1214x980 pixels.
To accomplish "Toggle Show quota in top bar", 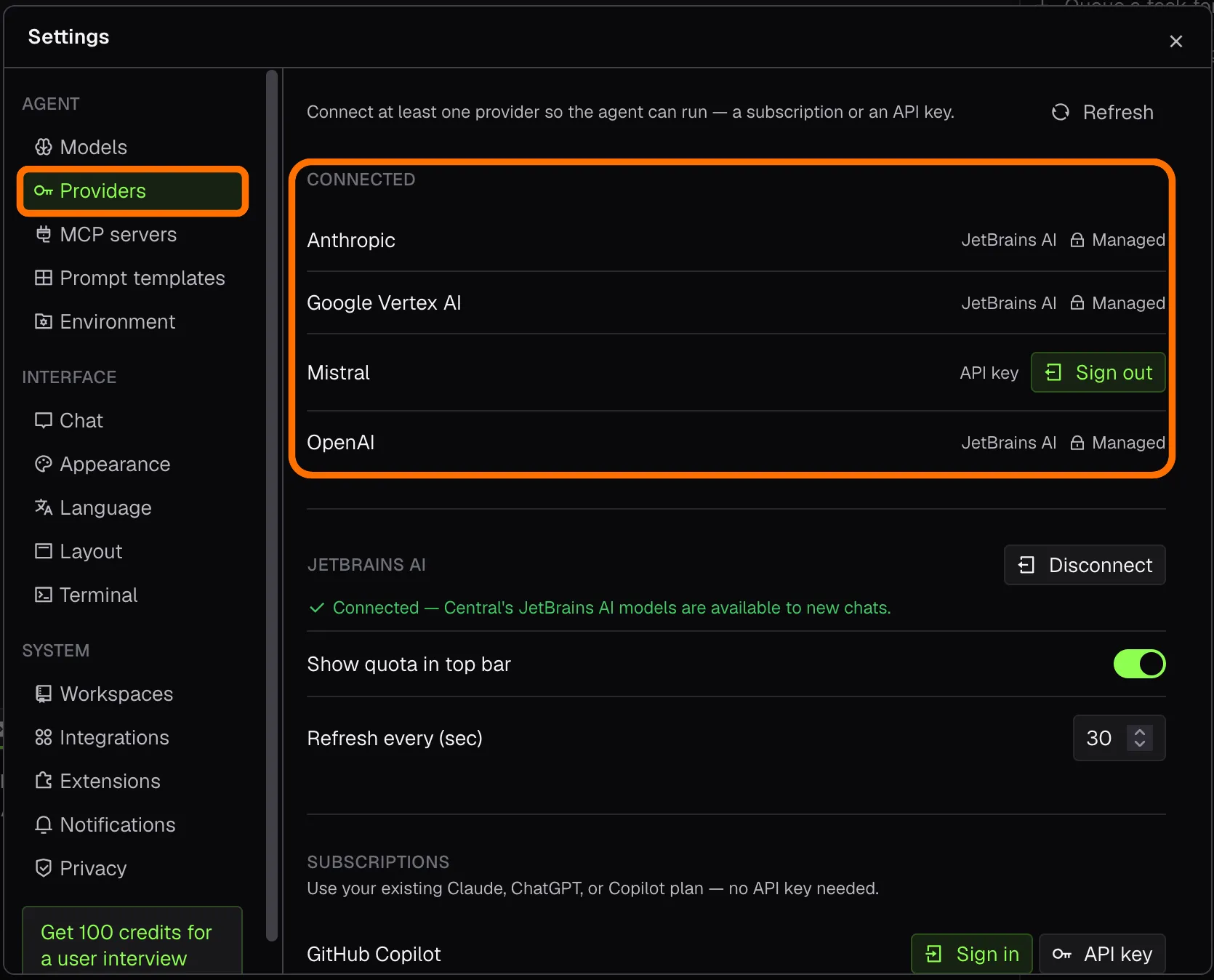I will click(x=1139, y=664).
